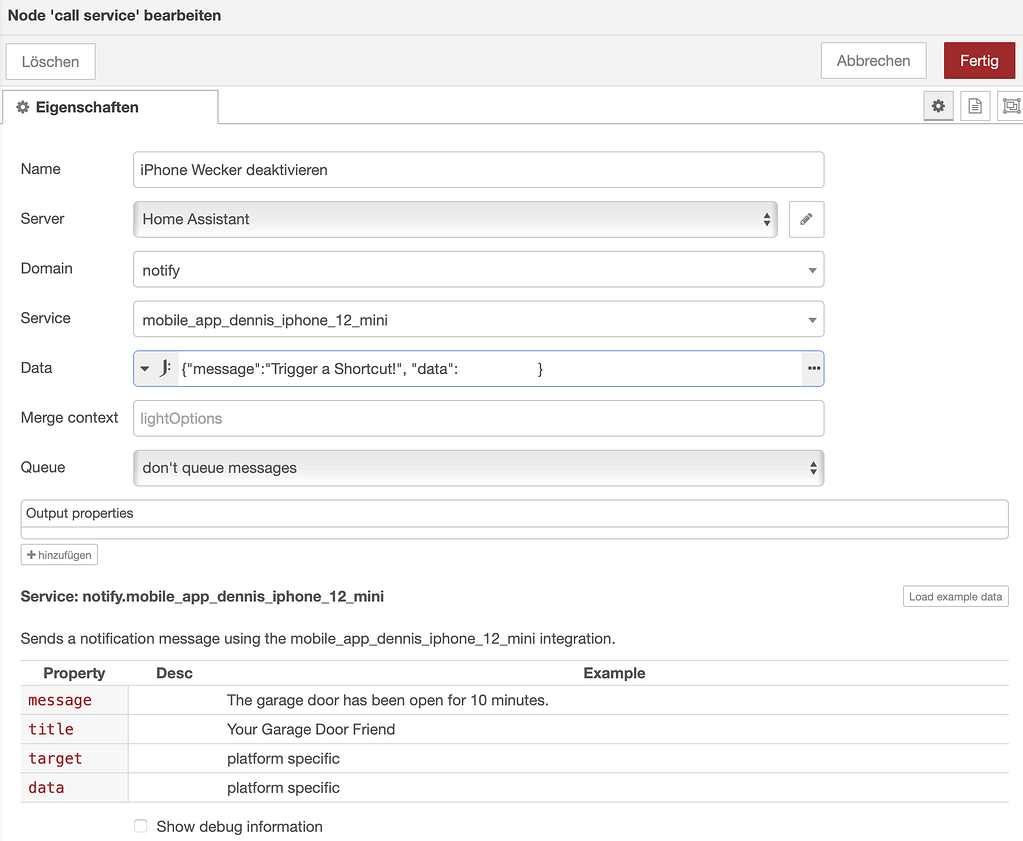Open the Server selector for Home Assistant
Screen dimensions: 1023x841
point(455,219)
